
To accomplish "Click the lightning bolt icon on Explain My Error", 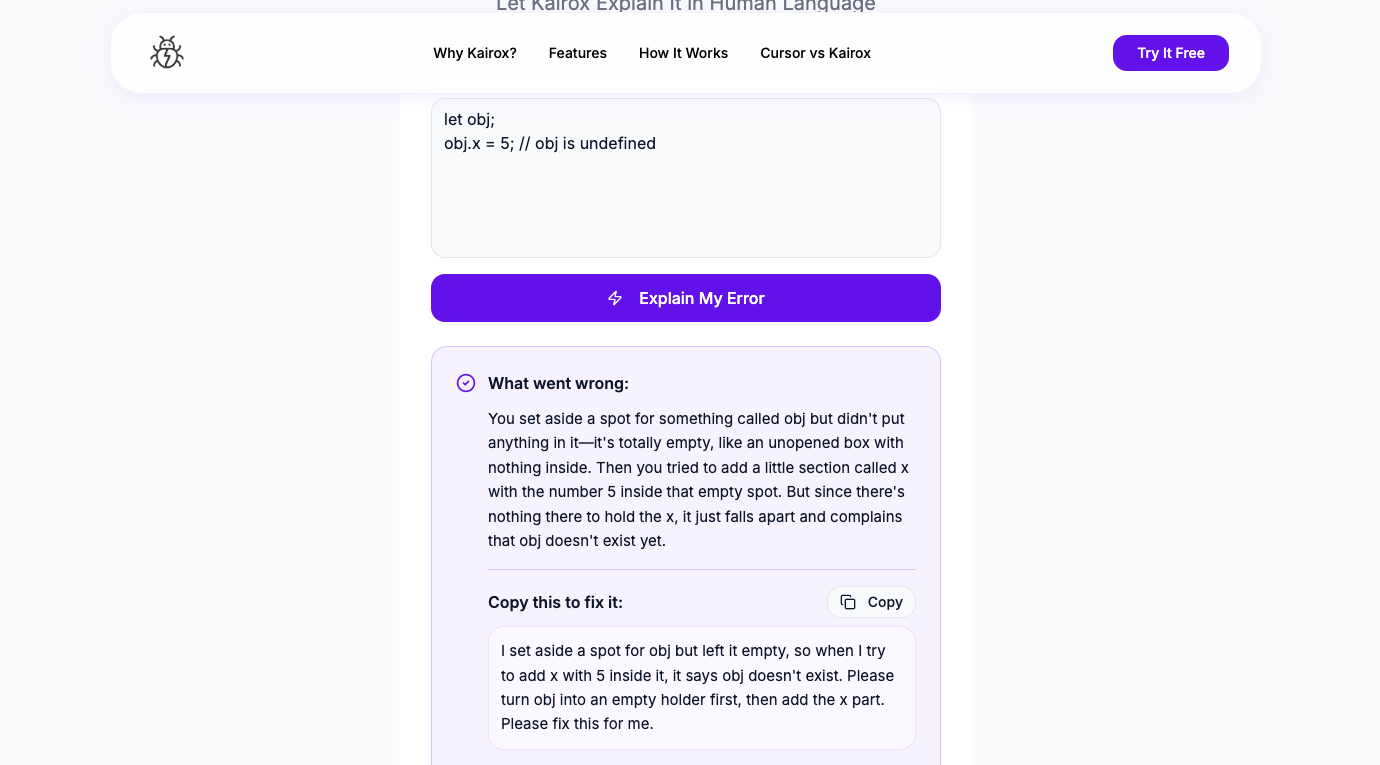I will coord(615,298).
